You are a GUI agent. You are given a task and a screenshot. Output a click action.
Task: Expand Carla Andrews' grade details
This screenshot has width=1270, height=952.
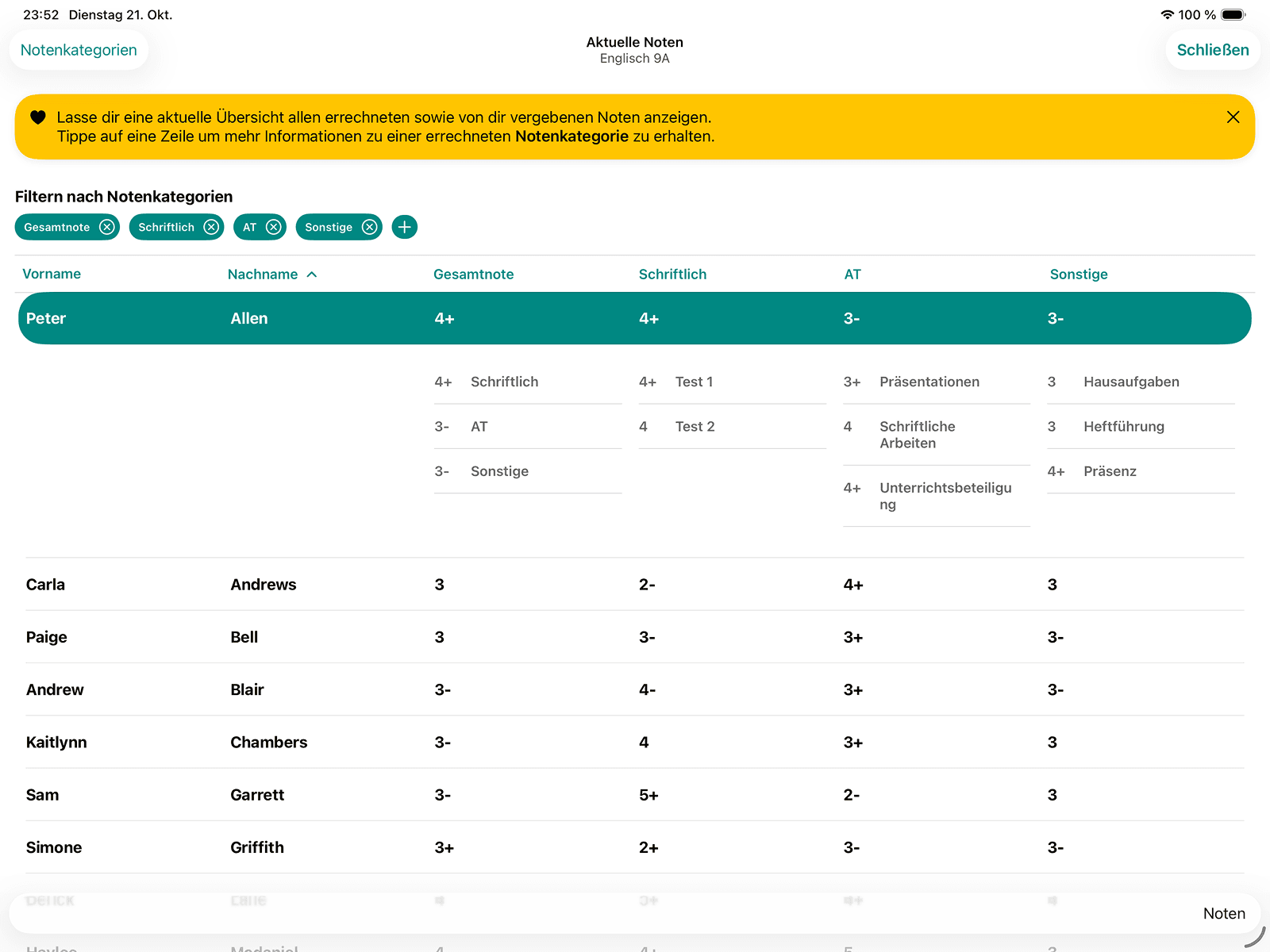click(x=635, y=585)
